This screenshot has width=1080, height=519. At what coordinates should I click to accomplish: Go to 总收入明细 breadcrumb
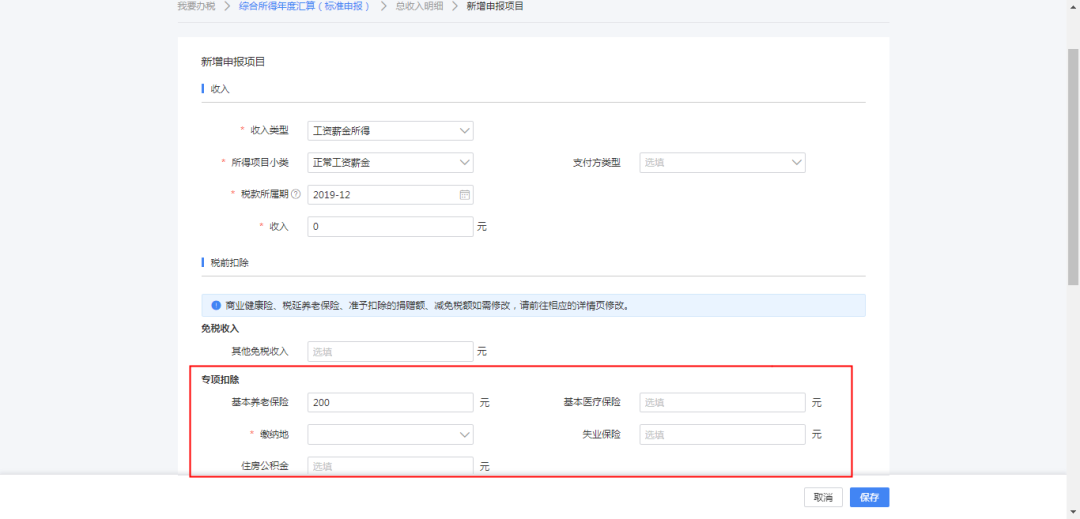click(x=419, y=6)
